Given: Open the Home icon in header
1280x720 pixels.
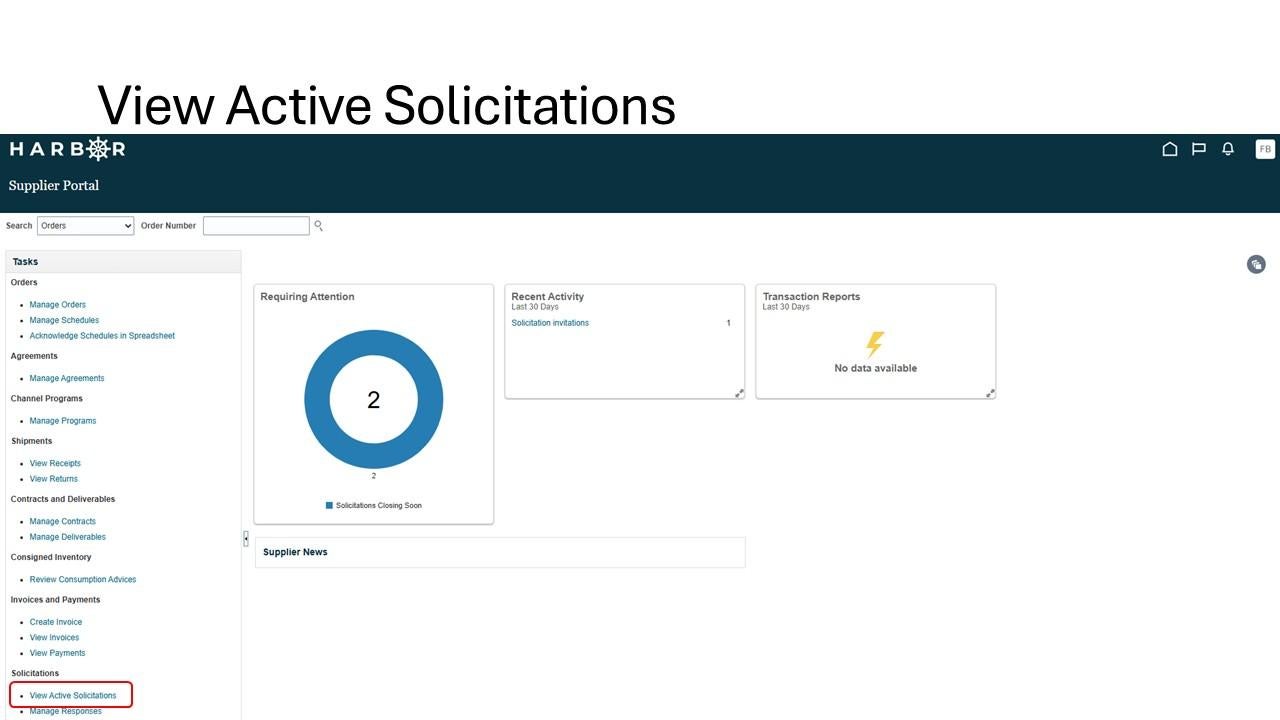Looking at the screenshot, I should (1170, 149).
